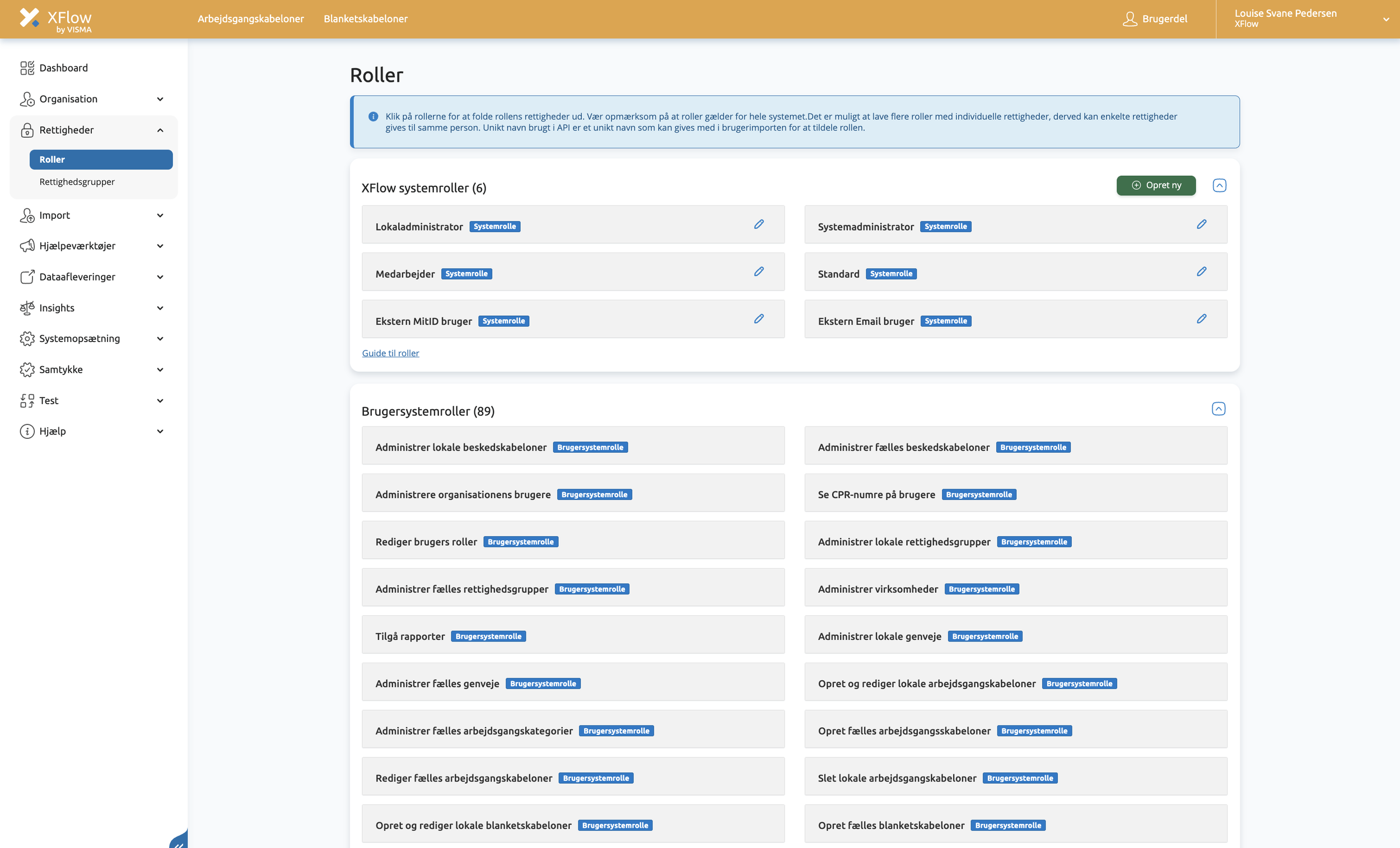1400x848 pixels.
Task: Click the Opret ny button
Action: click(x=1156, y=185)
